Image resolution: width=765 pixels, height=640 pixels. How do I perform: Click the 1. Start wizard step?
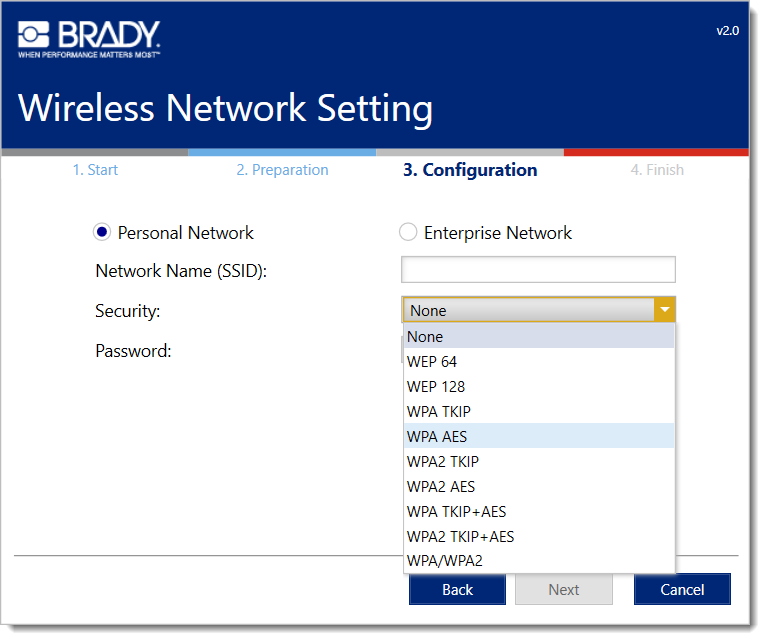pyautogui.click(x=95, y=170)
